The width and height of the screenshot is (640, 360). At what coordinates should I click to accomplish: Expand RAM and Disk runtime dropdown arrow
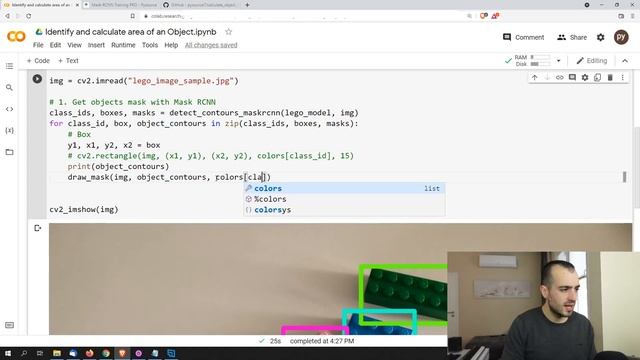pos(558,61)
